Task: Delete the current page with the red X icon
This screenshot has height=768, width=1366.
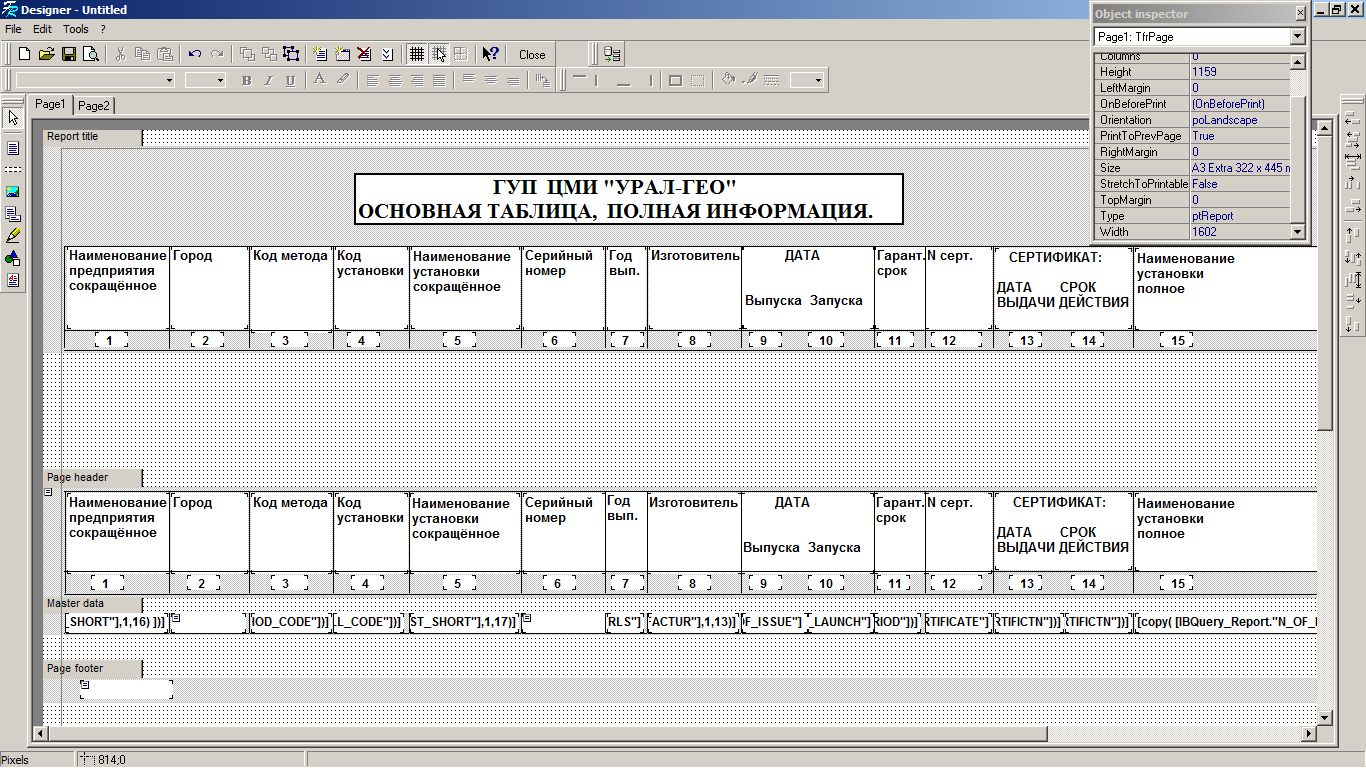Action: (x=365, y=54)
